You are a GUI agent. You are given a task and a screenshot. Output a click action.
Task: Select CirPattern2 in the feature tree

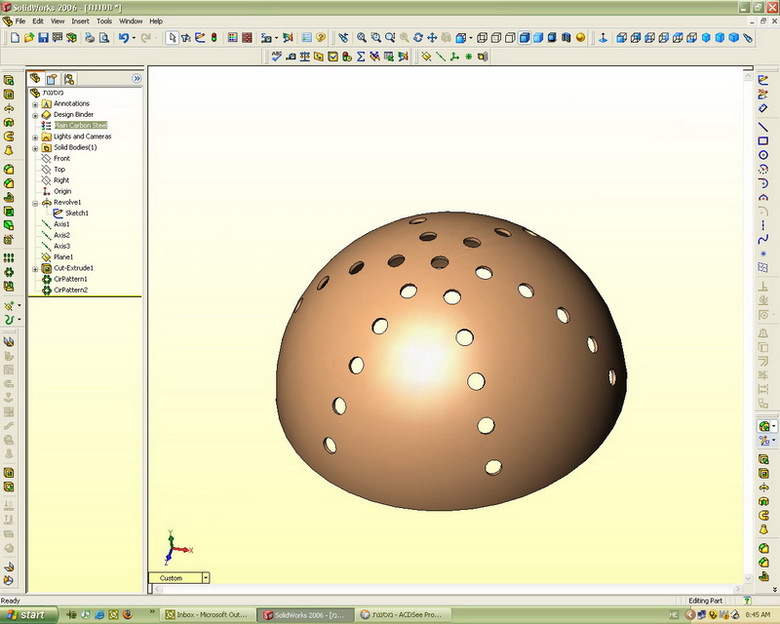[x=70, y=290]
